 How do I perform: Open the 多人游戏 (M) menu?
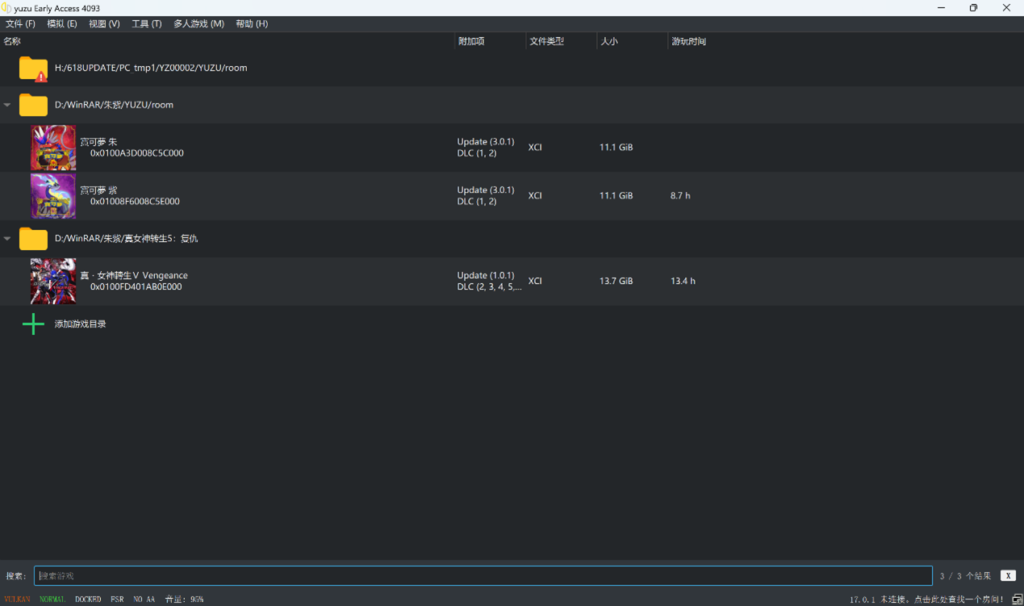pyautogui.click(x=198, y=23)
